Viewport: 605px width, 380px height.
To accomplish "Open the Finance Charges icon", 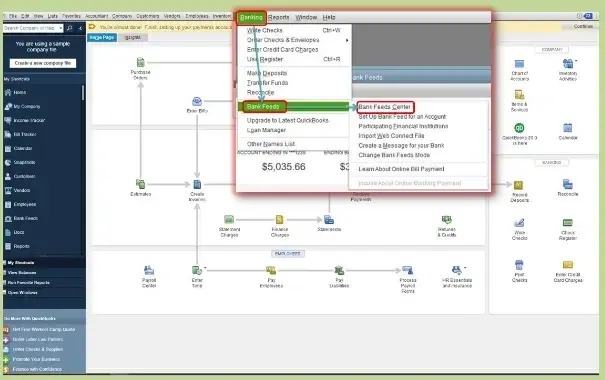I will point(279,220).
